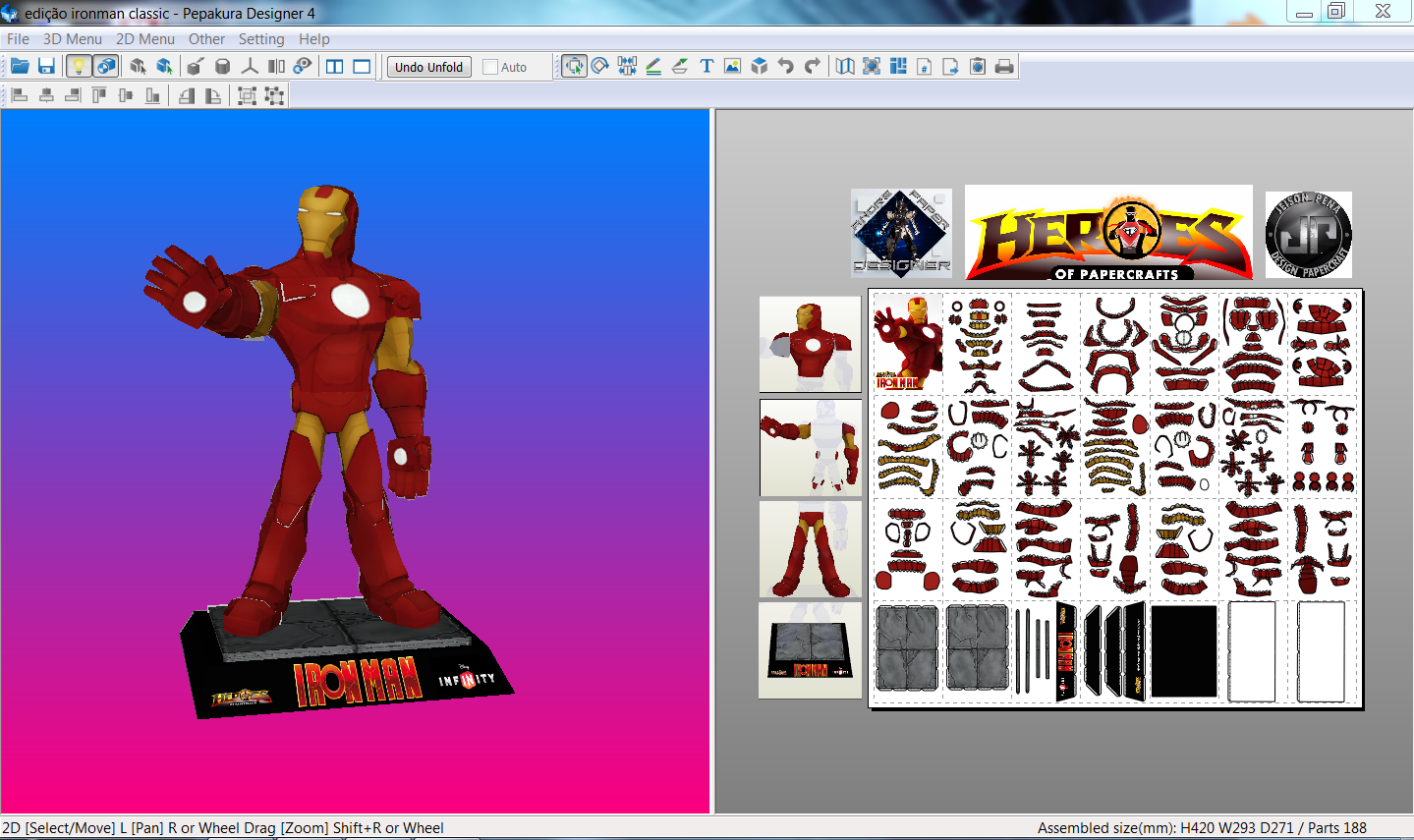Click the Align vertical center icon
Image resolution: width=1414 pixels, height=840 pixels.
(x=126, y=95)
